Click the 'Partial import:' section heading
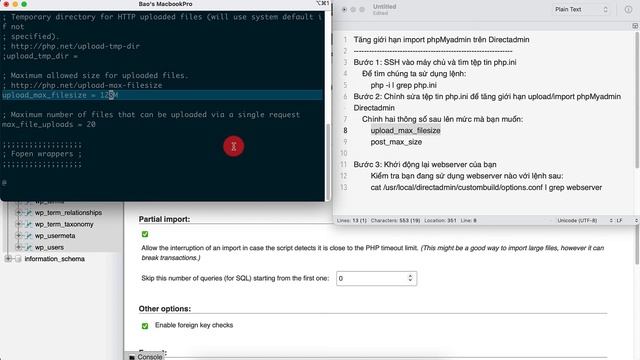This screenshot has height=360, width=640. pyautogui.click(x=164, y=219)
